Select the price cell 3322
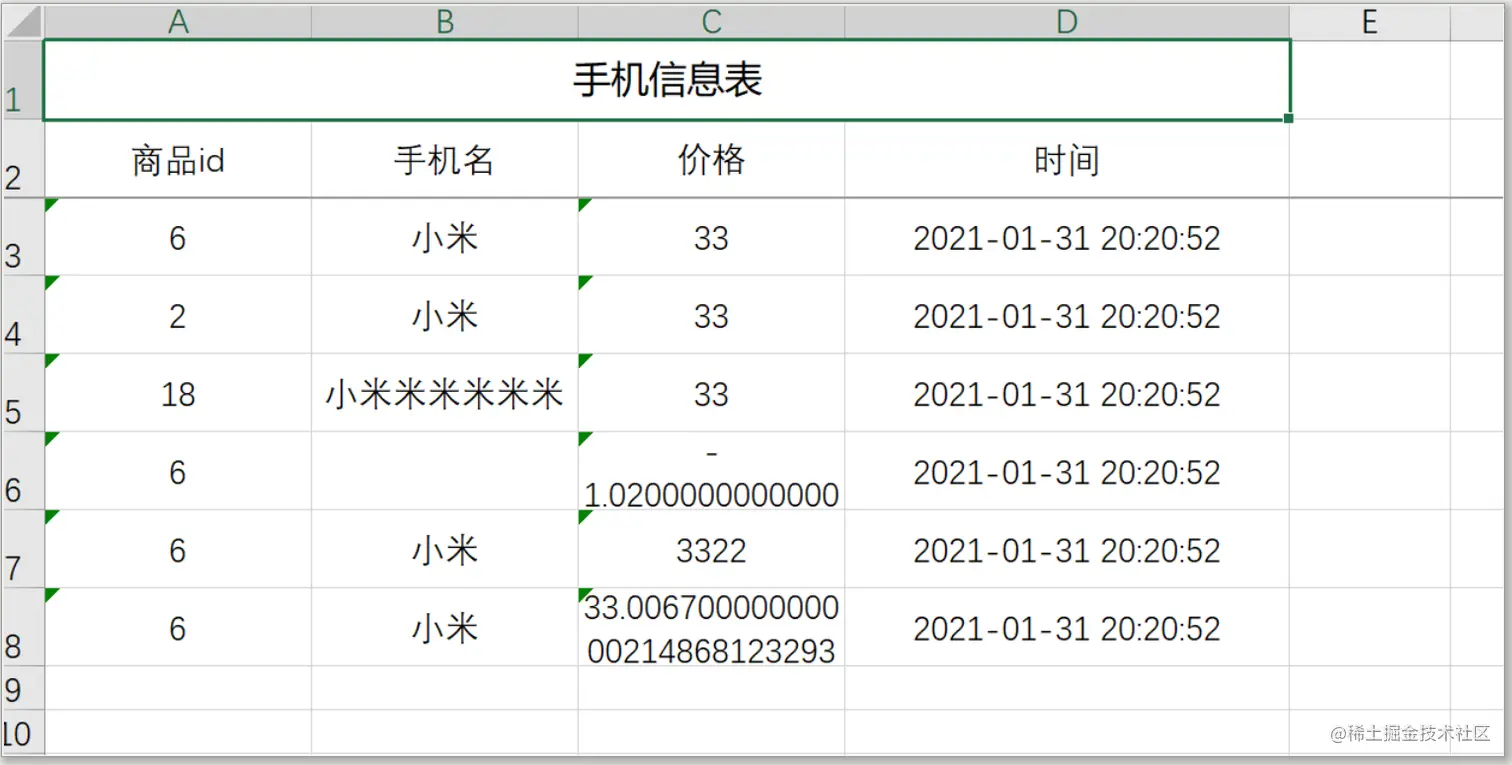 tap(711, 549)
